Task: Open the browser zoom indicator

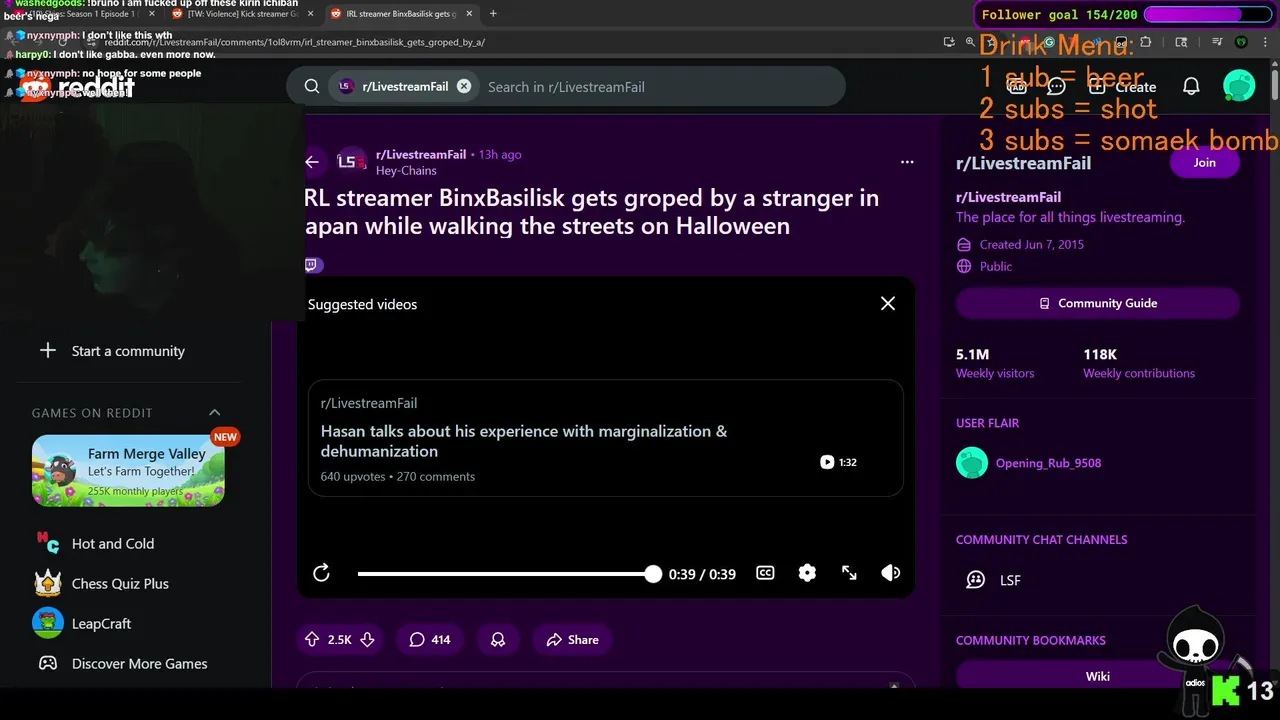Action: tap(970, 42)
